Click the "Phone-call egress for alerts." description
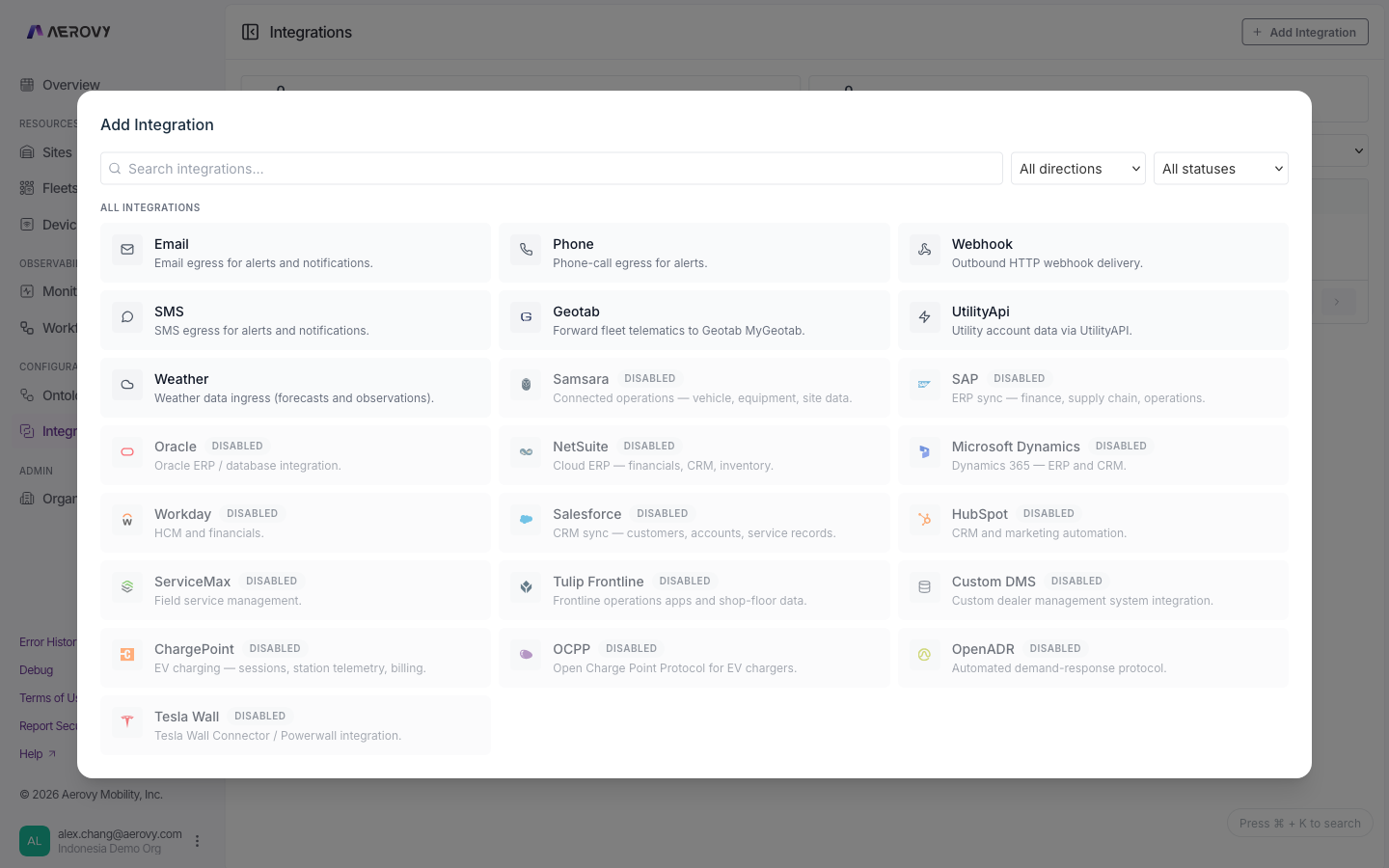Viewport: 1389px width, 868px height. [630, 263]
